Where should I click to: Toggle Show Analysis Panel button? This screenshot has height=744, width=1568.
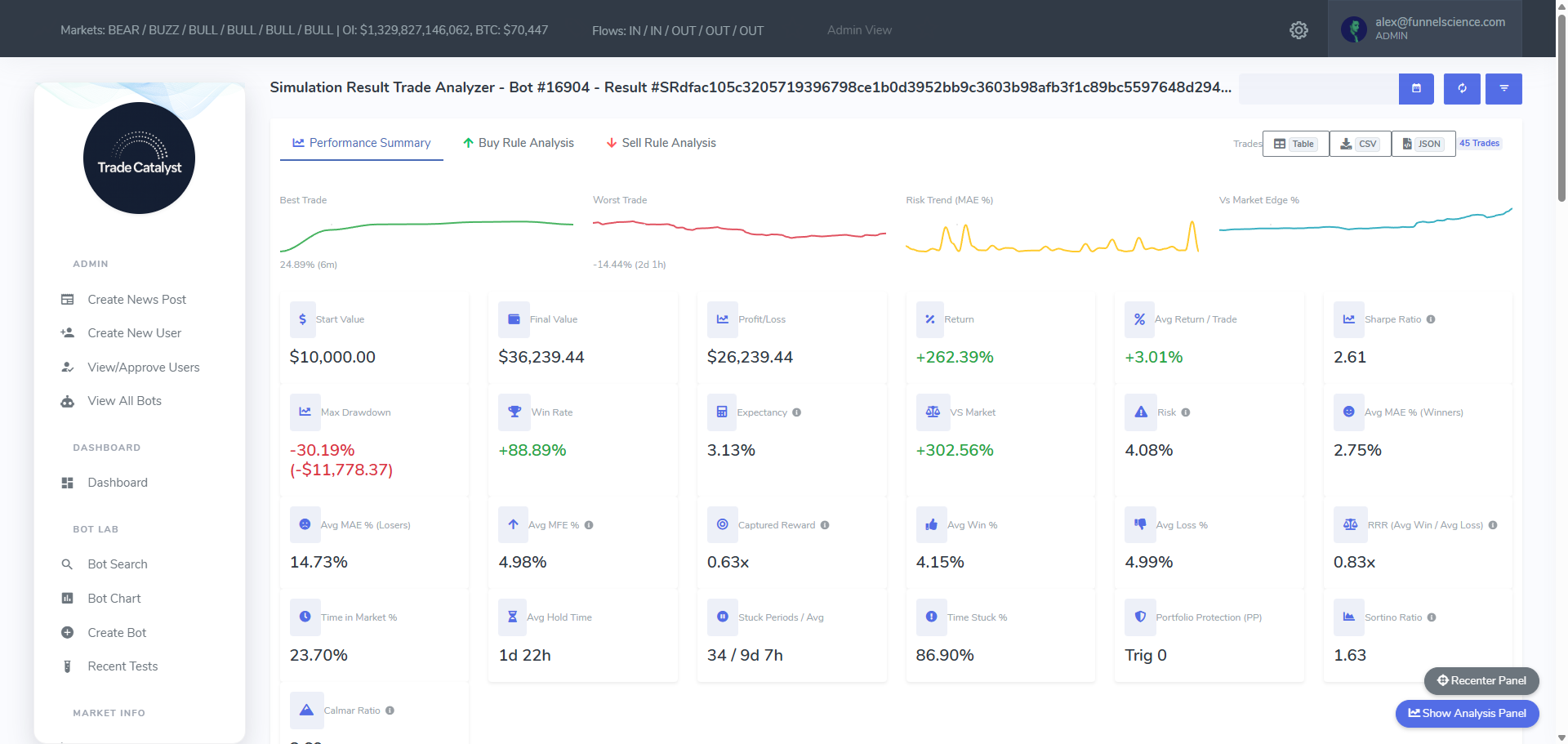tap(1467, 713)
